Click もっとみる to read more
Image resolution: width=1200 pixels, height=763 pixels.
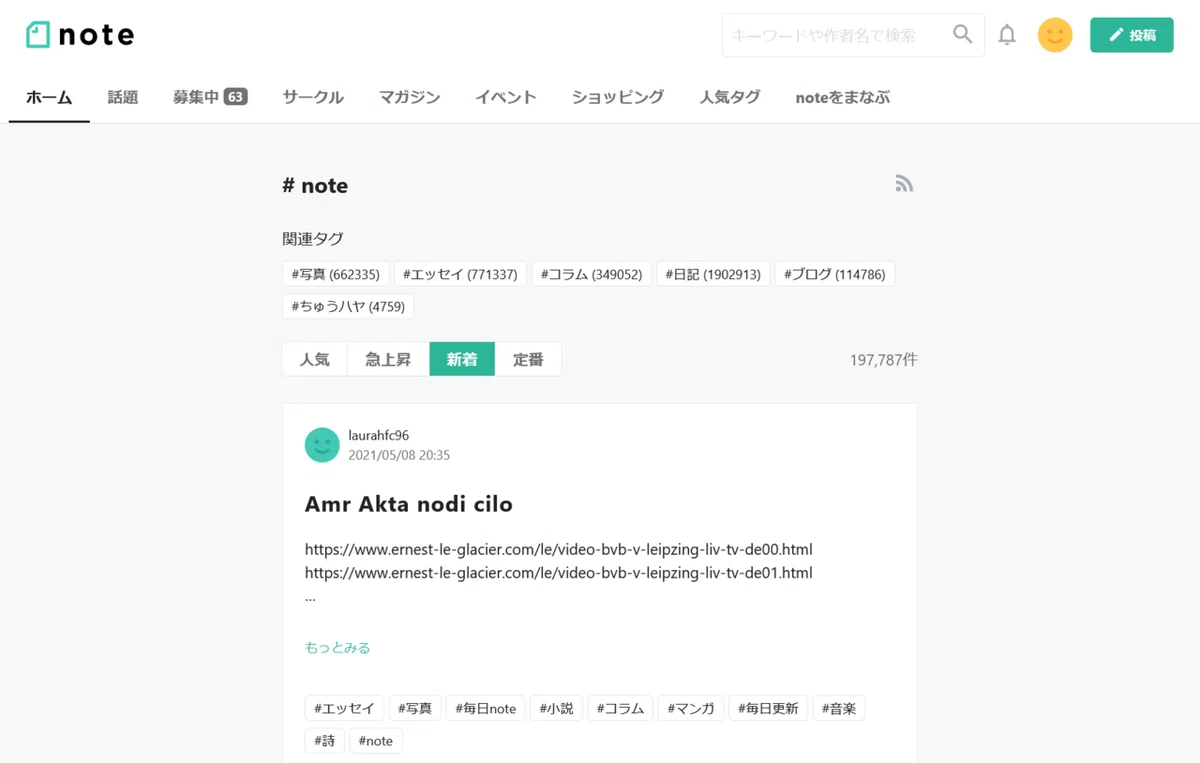(x=337, y=647)
